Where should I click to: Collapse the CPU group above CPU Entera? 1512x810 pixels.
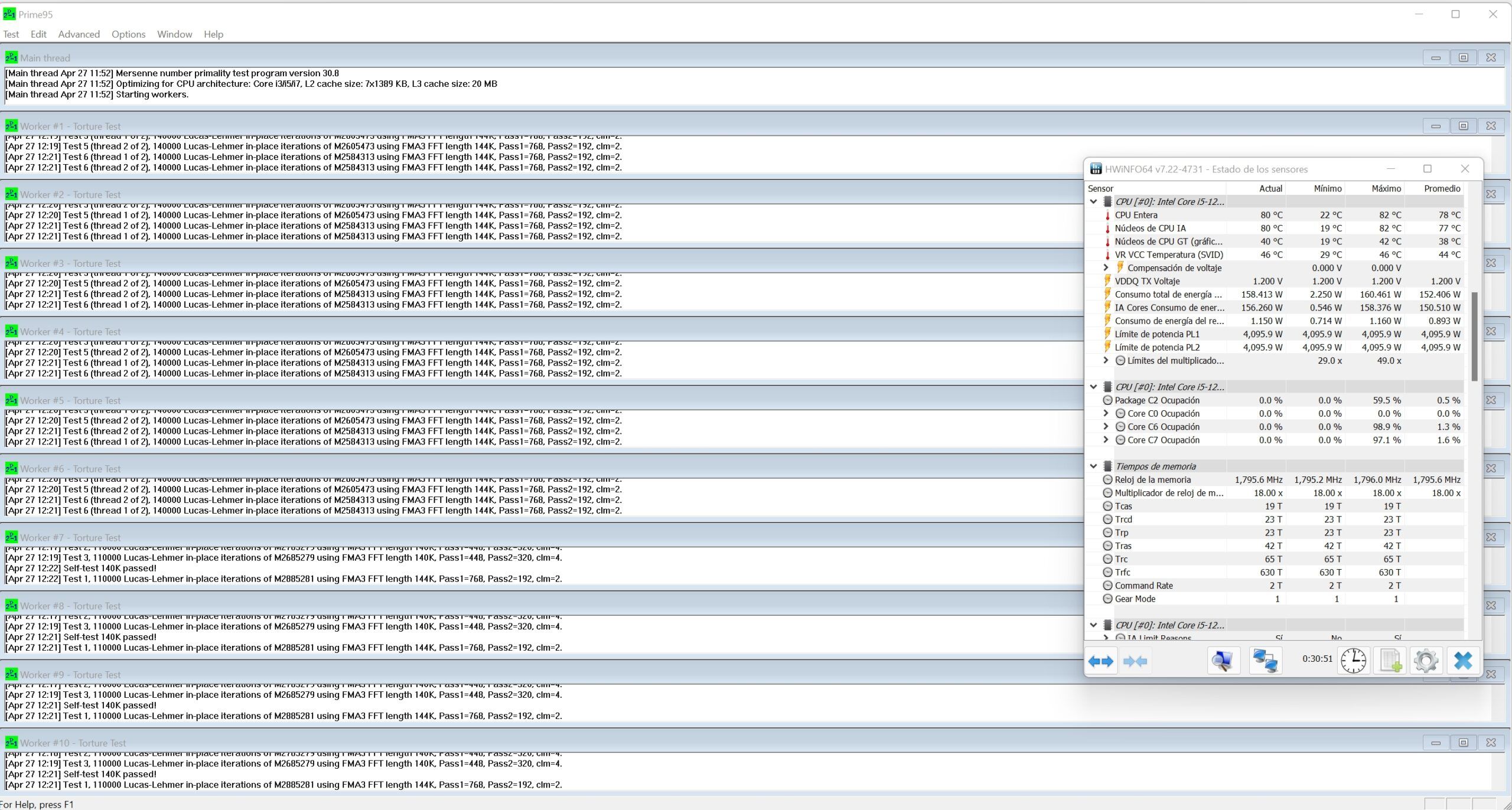click(1093, 202)
